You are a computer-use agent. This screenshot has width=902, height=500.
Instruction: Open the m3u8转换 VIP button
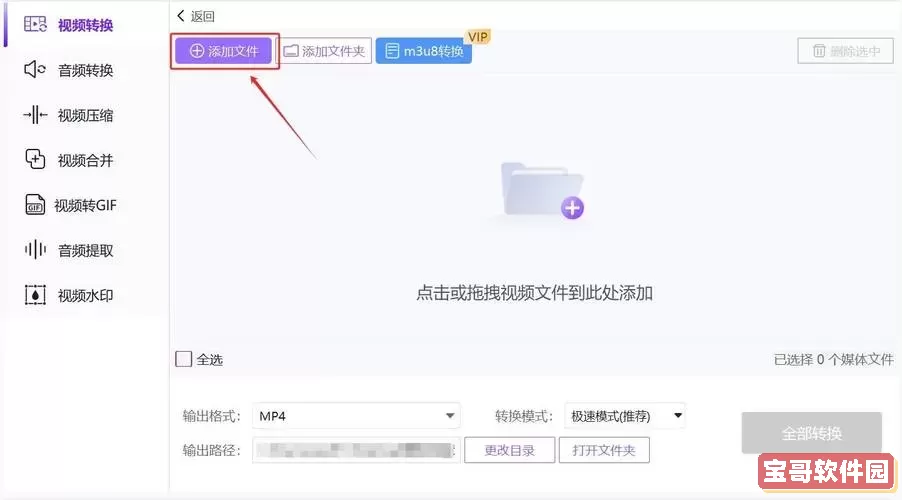click(424, 51)
